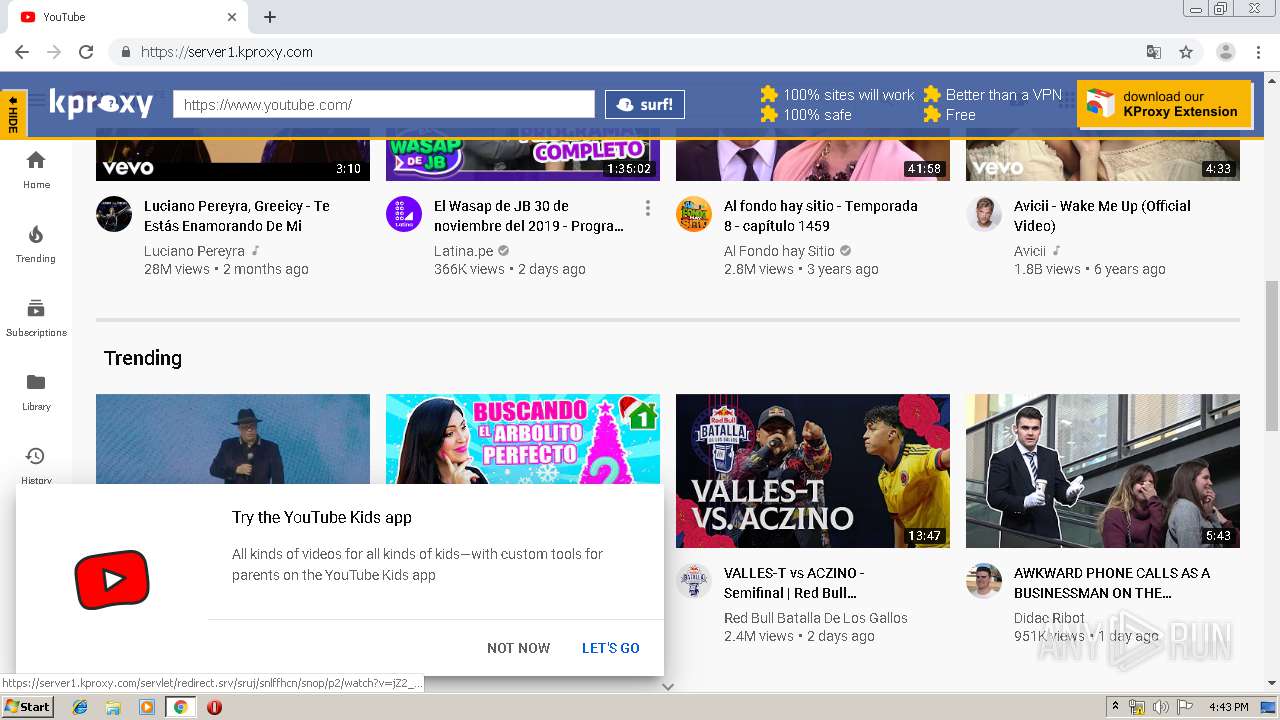1280x720 pixels.
Task: Open VALLES-T VS. ACZINO thumbnail
Action: pos(813,471)
